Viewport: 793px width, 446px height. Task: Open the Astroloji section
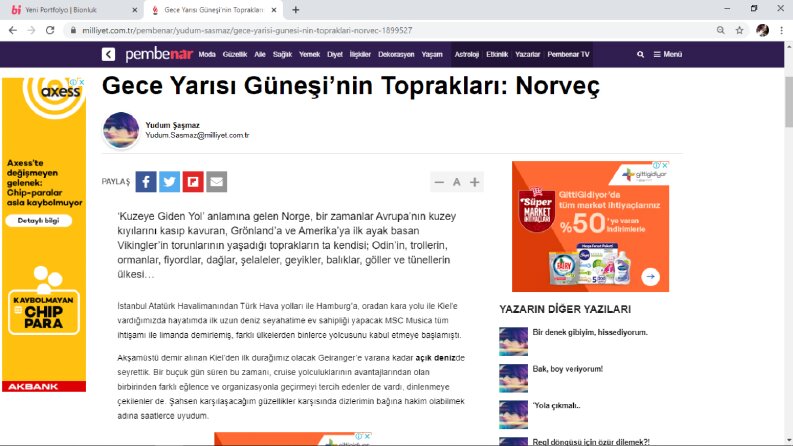[466, 54]
